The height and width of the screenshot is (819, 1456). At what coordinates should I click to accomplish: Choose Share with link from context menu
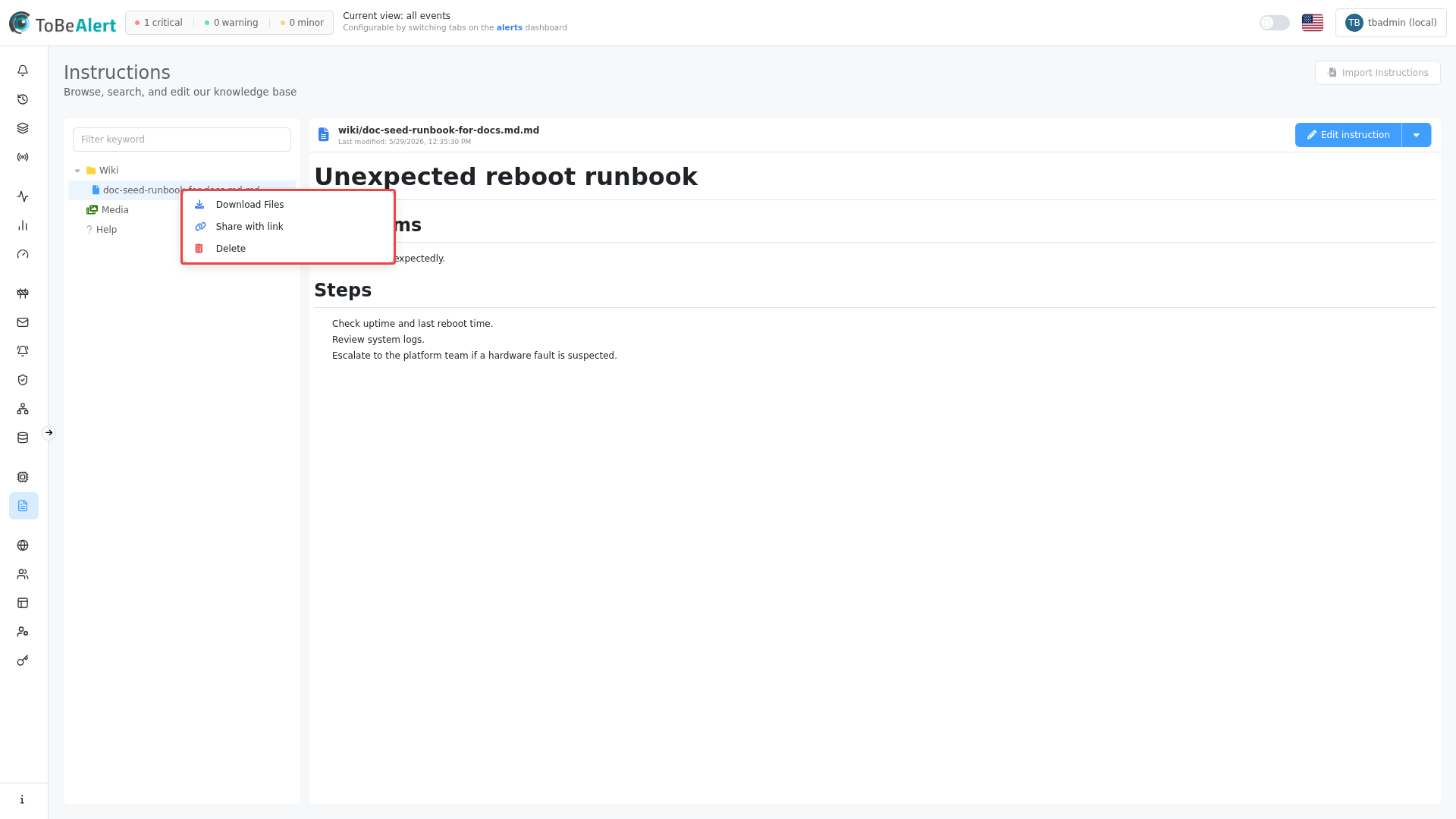point(288,227)
